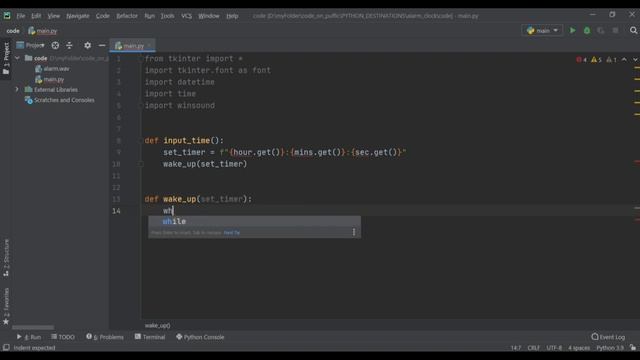The image size is (640, 360).
Task: Place cursor on wake_up(set_timer) line
Action: click(x=205, y=164)
